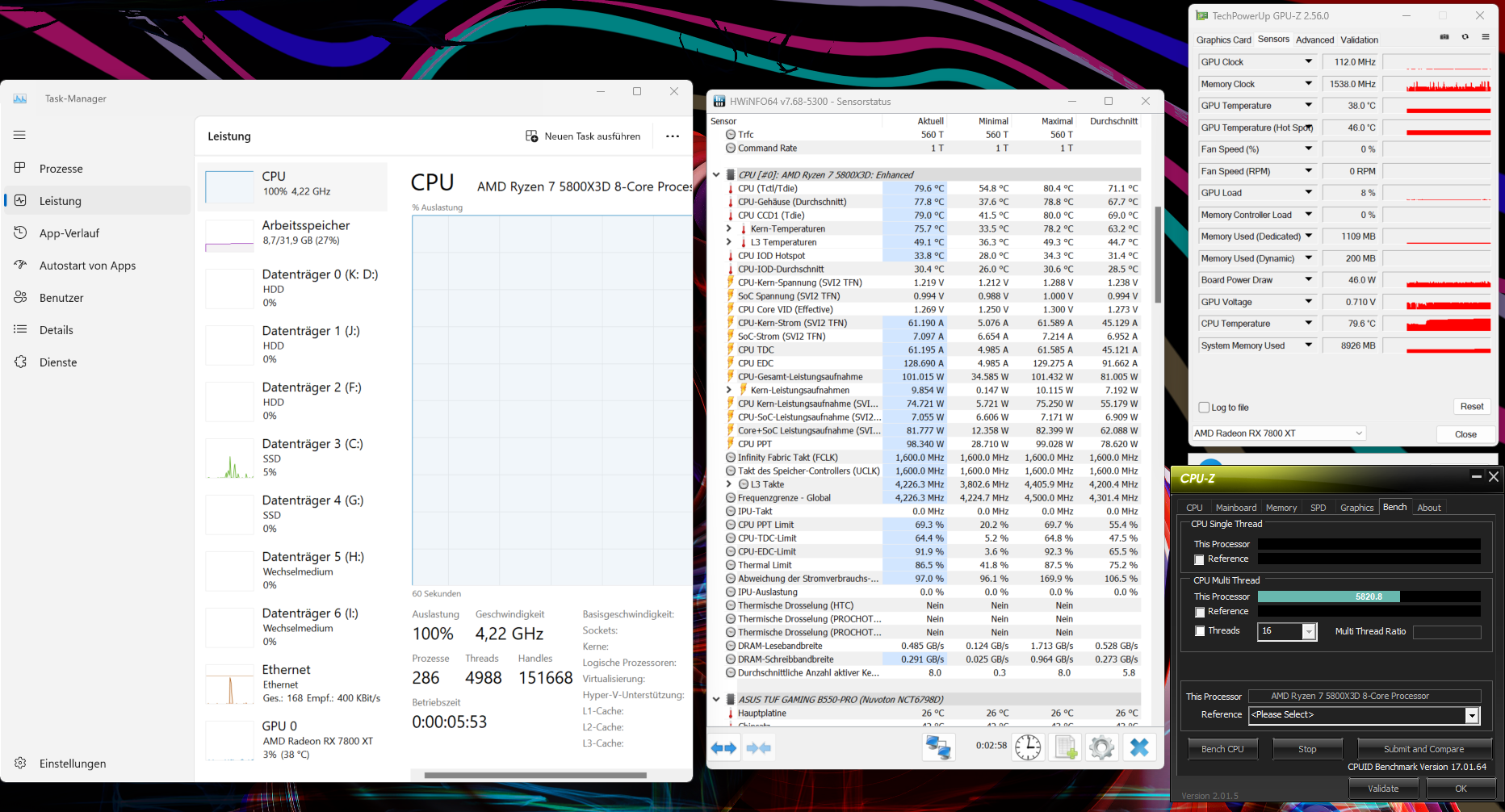Open HWiNFO sensor settings gear
This screenshot has height=812, width=1505.
pos(1101,747)
